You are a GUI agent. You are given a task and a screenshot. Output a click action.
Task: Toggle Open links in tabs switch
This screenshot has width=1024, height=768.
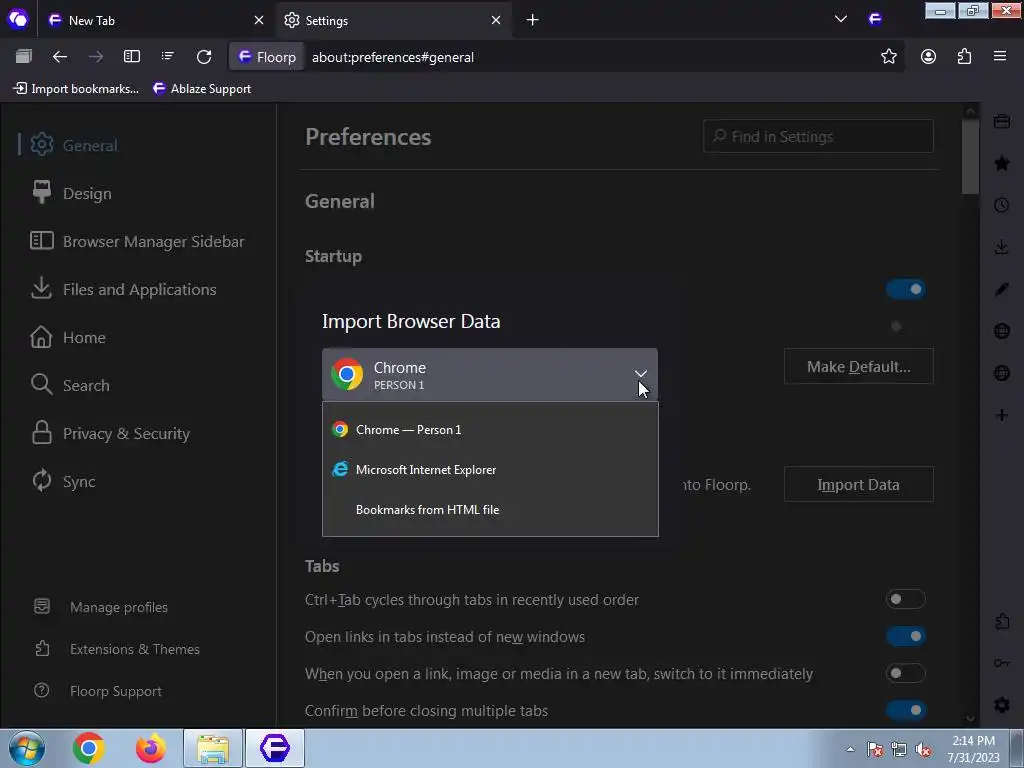pos(906,636)
